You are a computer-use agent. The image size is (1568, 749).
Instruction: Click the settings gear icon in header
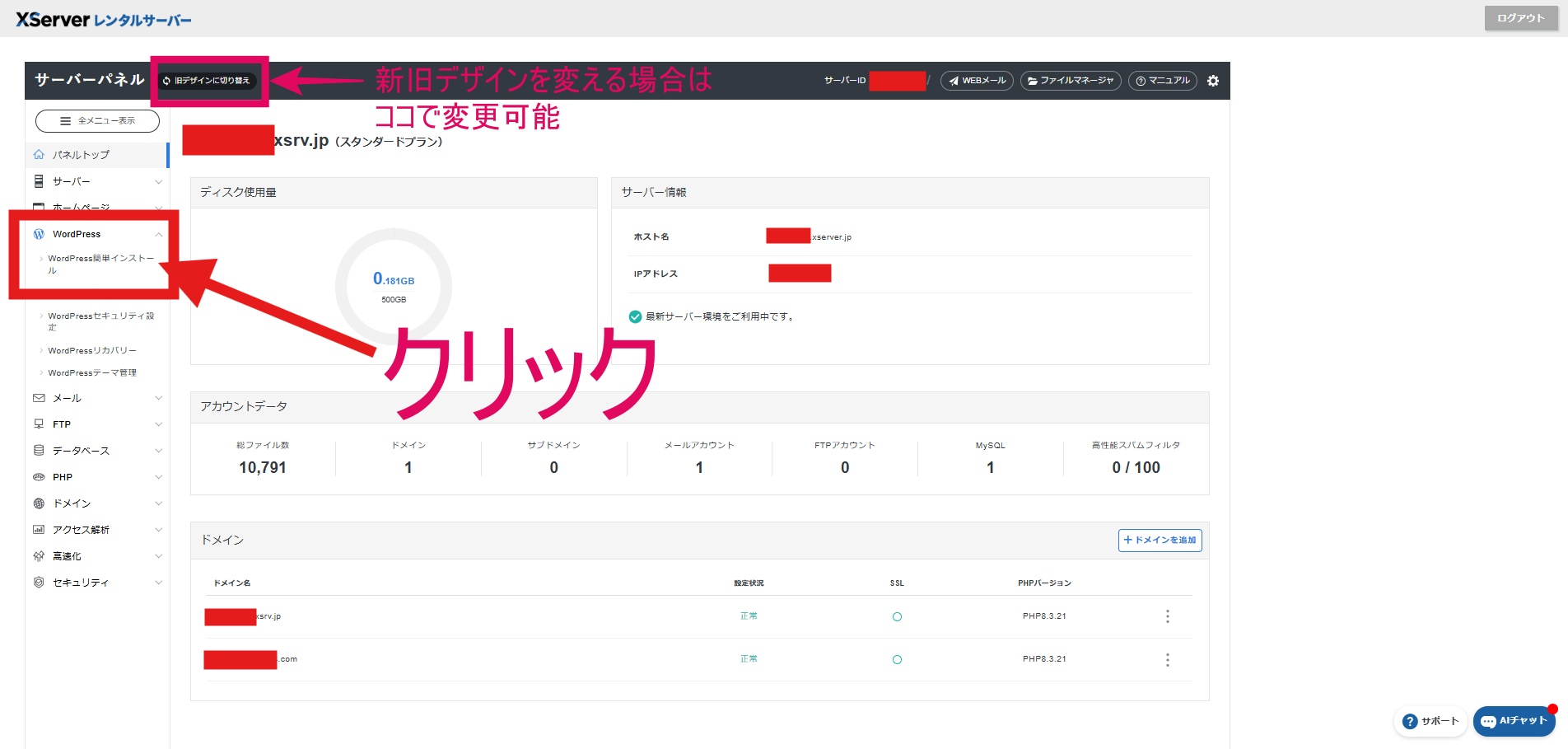(1212, 81)
